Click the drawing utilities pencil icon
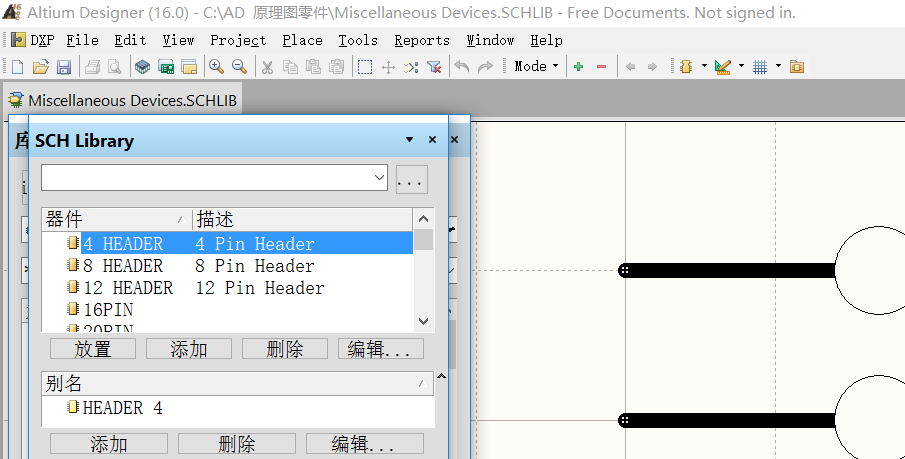 pyautogui.click(x=723, y=67)
